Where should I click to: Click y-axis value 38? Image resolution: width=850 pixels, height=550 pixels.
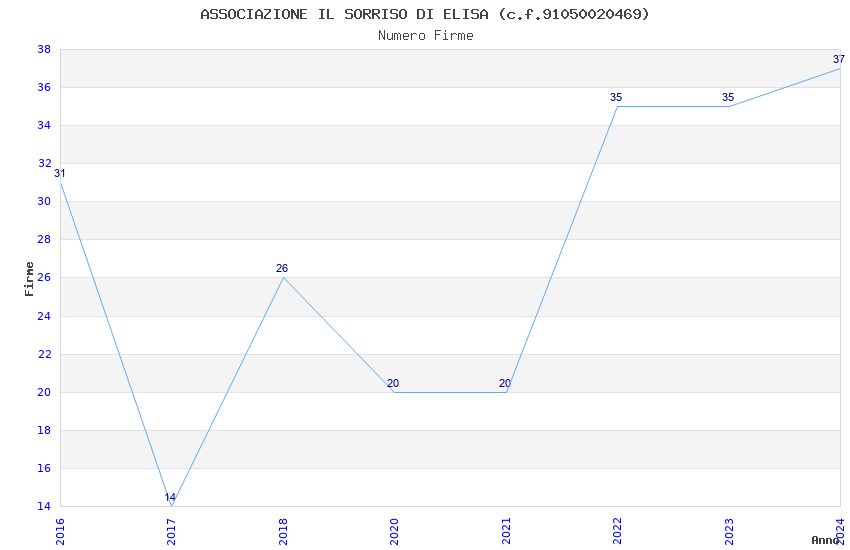click(x=44, y=49)
